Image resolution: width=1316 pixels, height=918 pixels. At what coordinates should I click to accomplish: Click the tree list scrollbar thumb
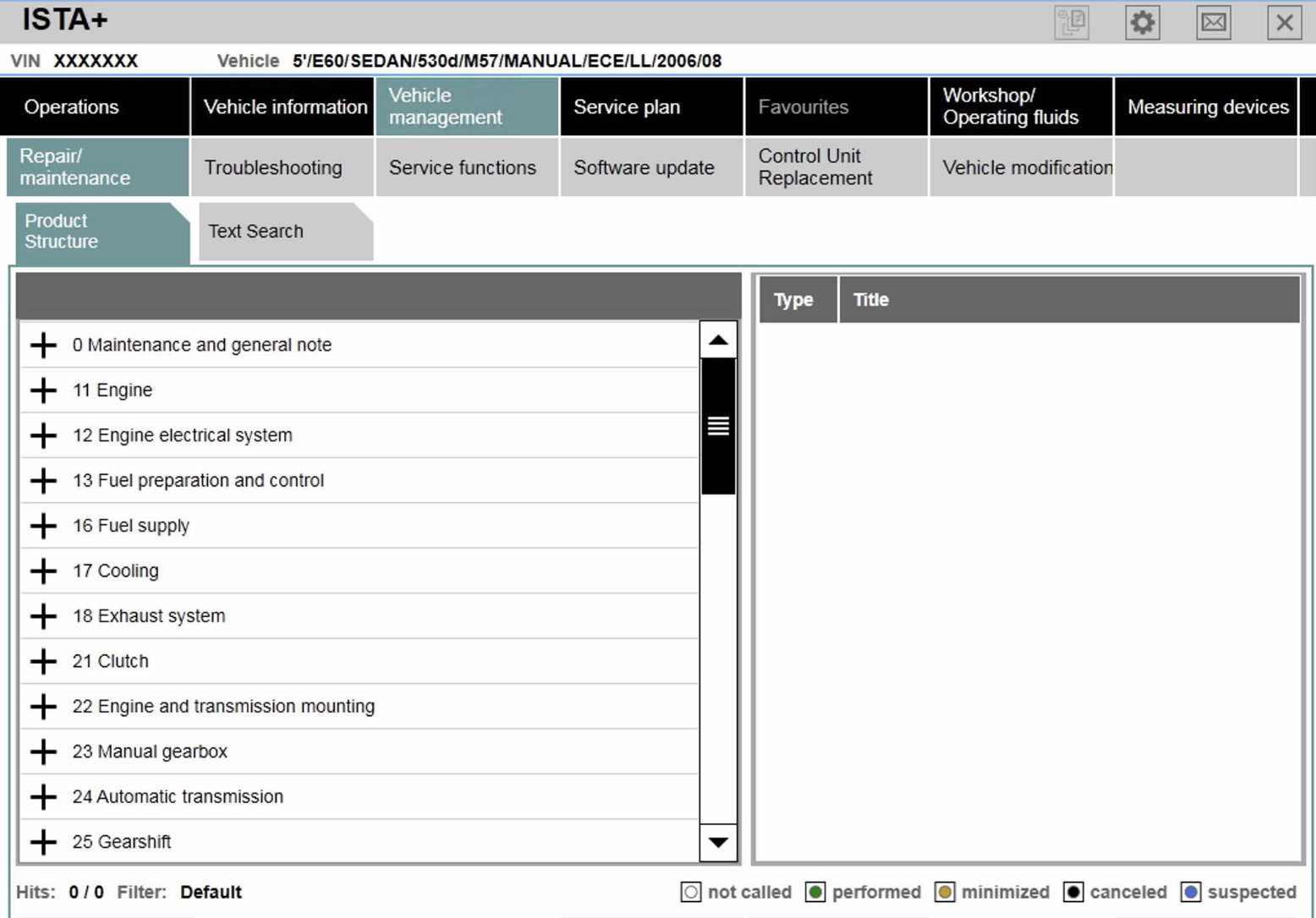coord(718,426)
